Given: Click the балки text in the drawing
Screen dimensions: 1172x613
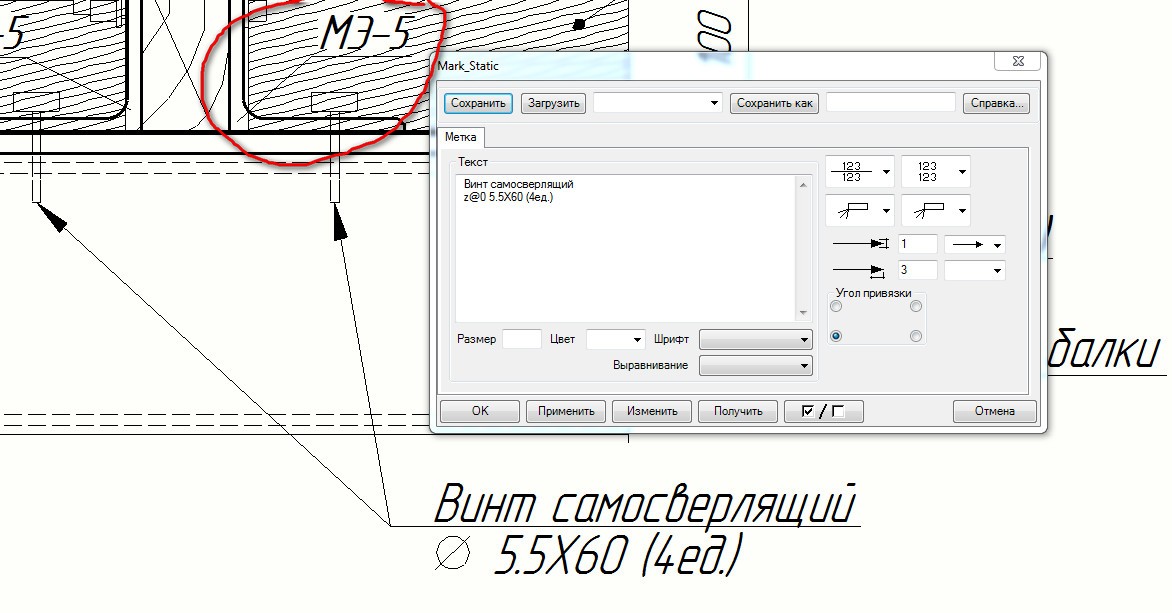Looking at the screenshot, I should [x=1102, y=350].
